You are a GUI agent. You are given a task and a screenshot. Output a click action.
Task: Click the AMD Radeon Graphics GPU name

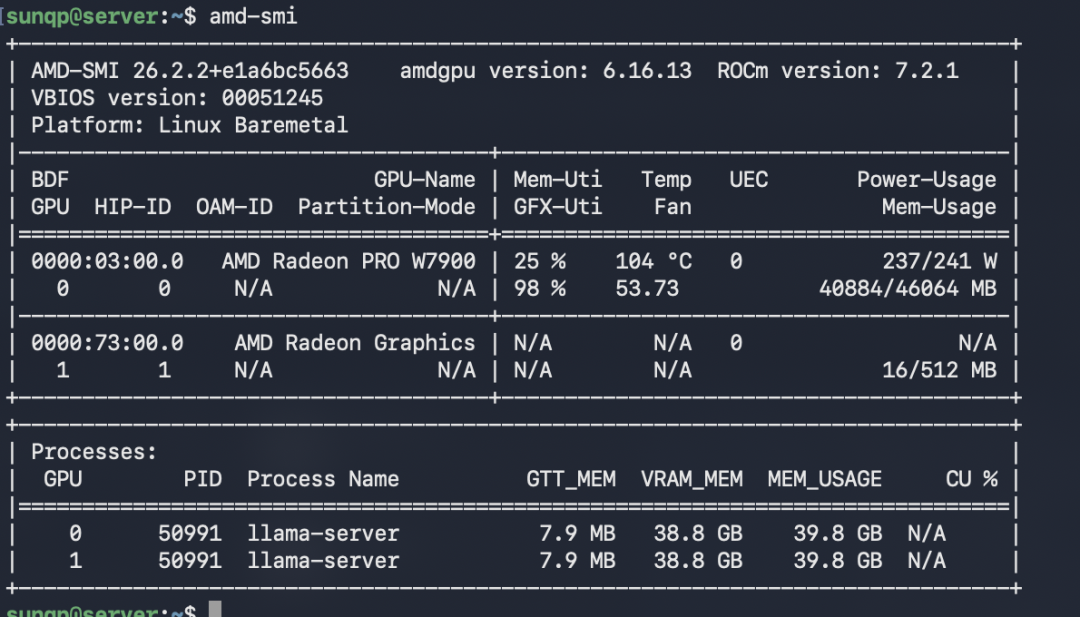[x=355, y=343]
